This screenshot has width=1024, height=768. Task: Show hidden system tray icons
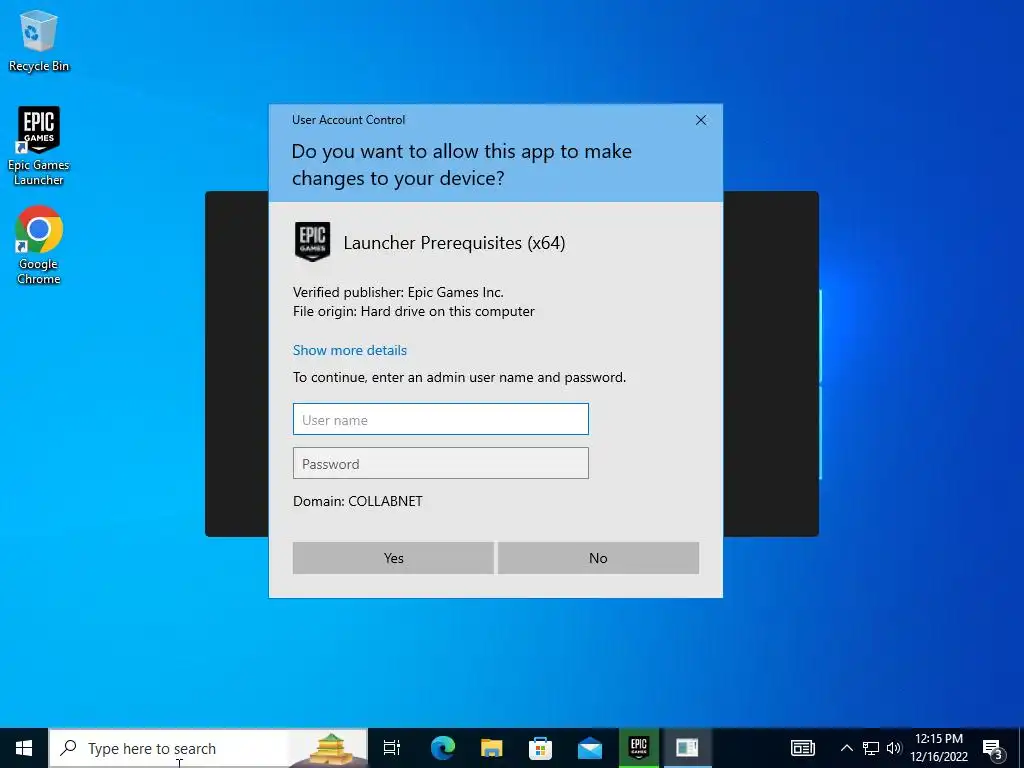pyautogui.click(x=846, y=748)
